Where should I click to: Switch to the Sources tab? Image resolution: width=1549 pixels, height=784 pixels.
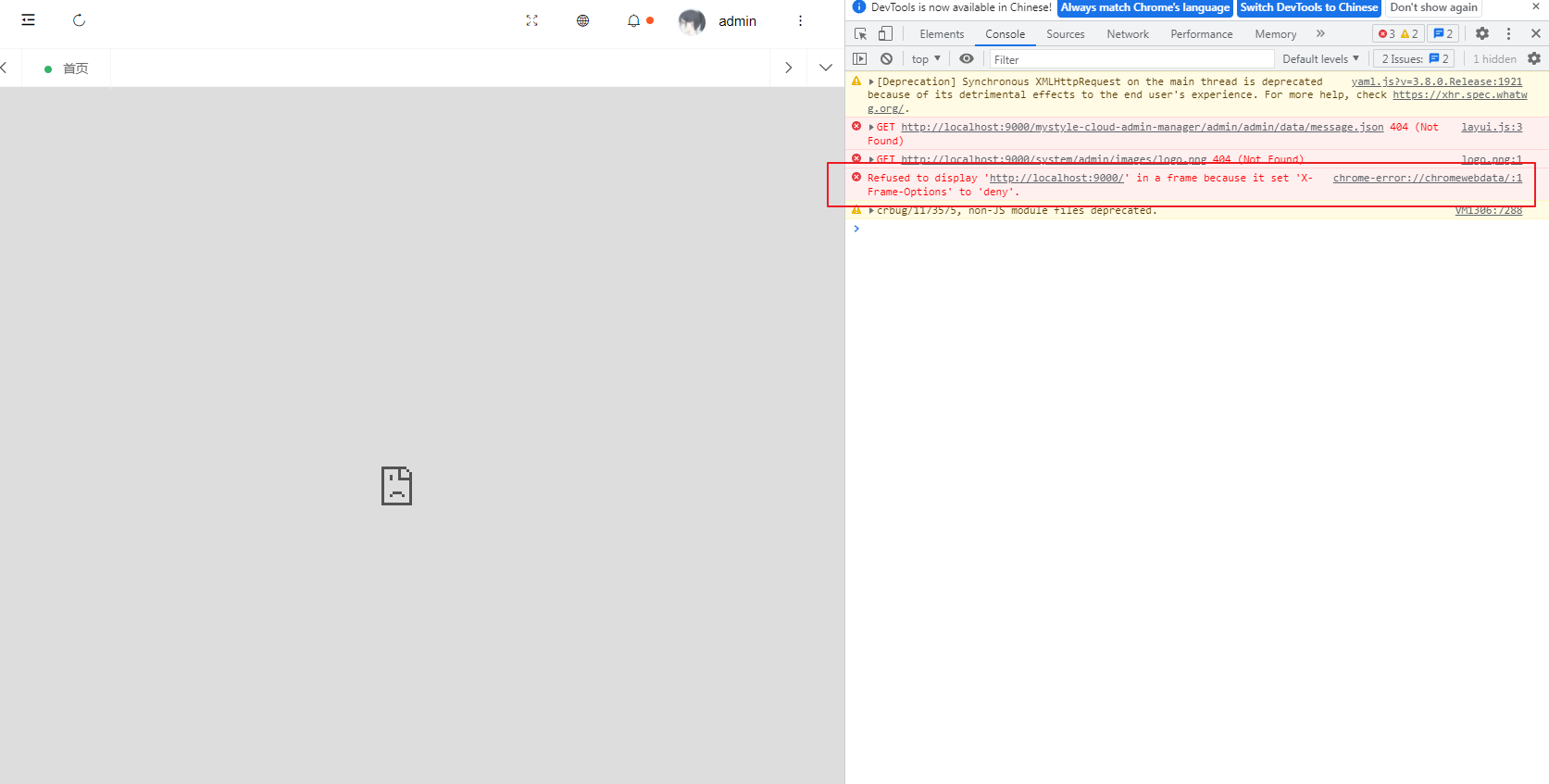click(x=1065, y=34)
